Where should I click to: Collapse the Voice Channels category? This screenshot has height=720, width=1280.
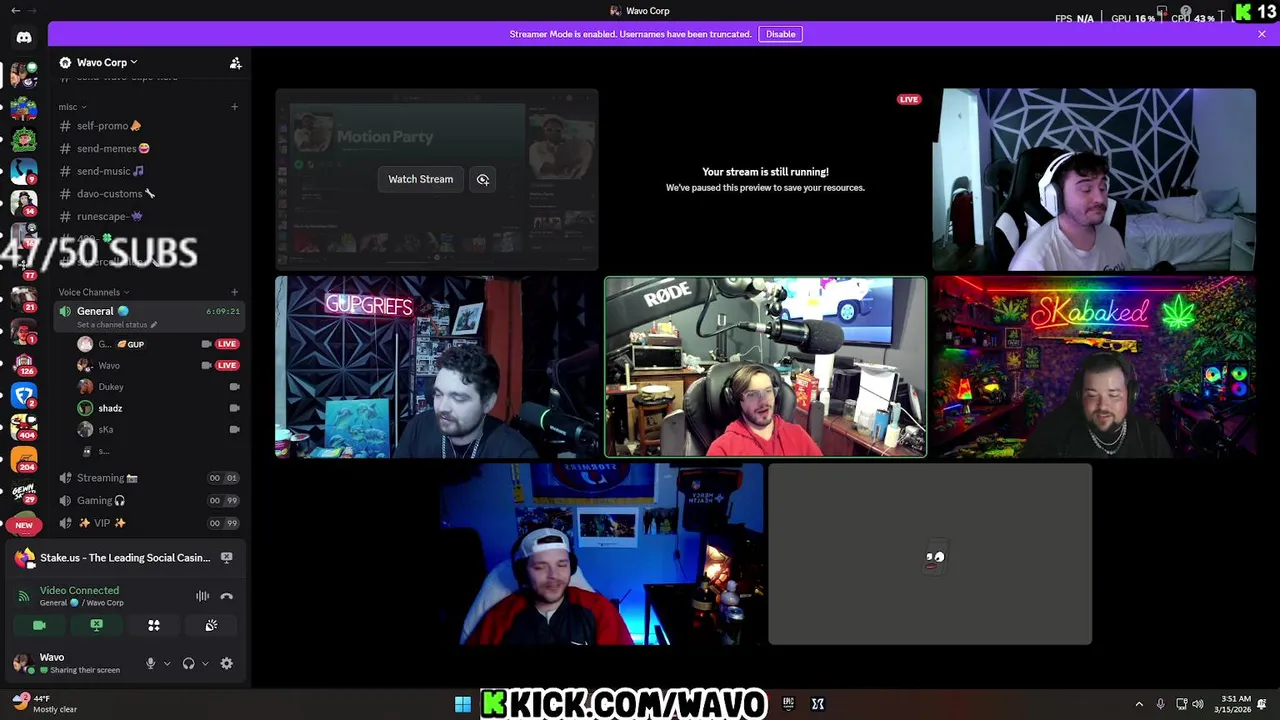(x=94, y=292)
